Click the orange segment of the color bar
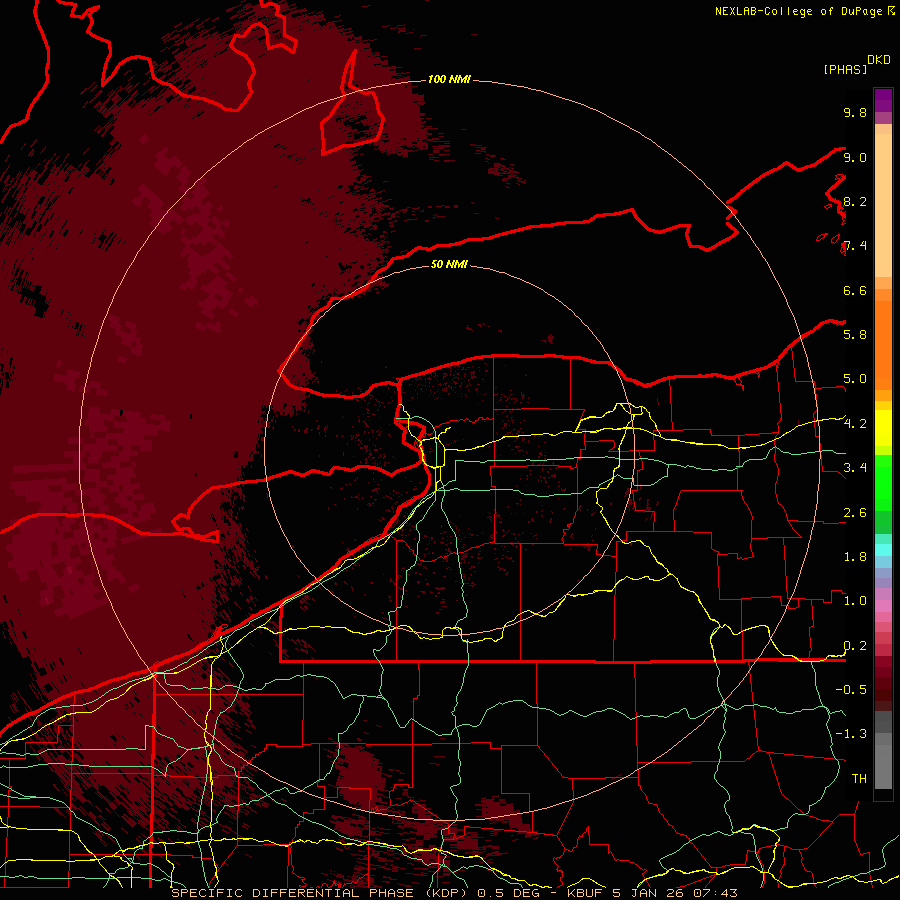The image size is (900, 900). [883, 344]
